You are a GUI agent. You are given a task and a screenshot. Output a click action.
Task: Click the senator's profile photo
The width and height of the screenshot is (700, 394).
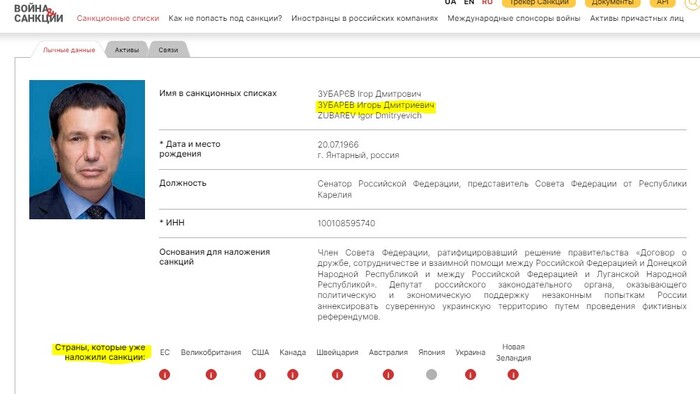(x=87, y=149)
